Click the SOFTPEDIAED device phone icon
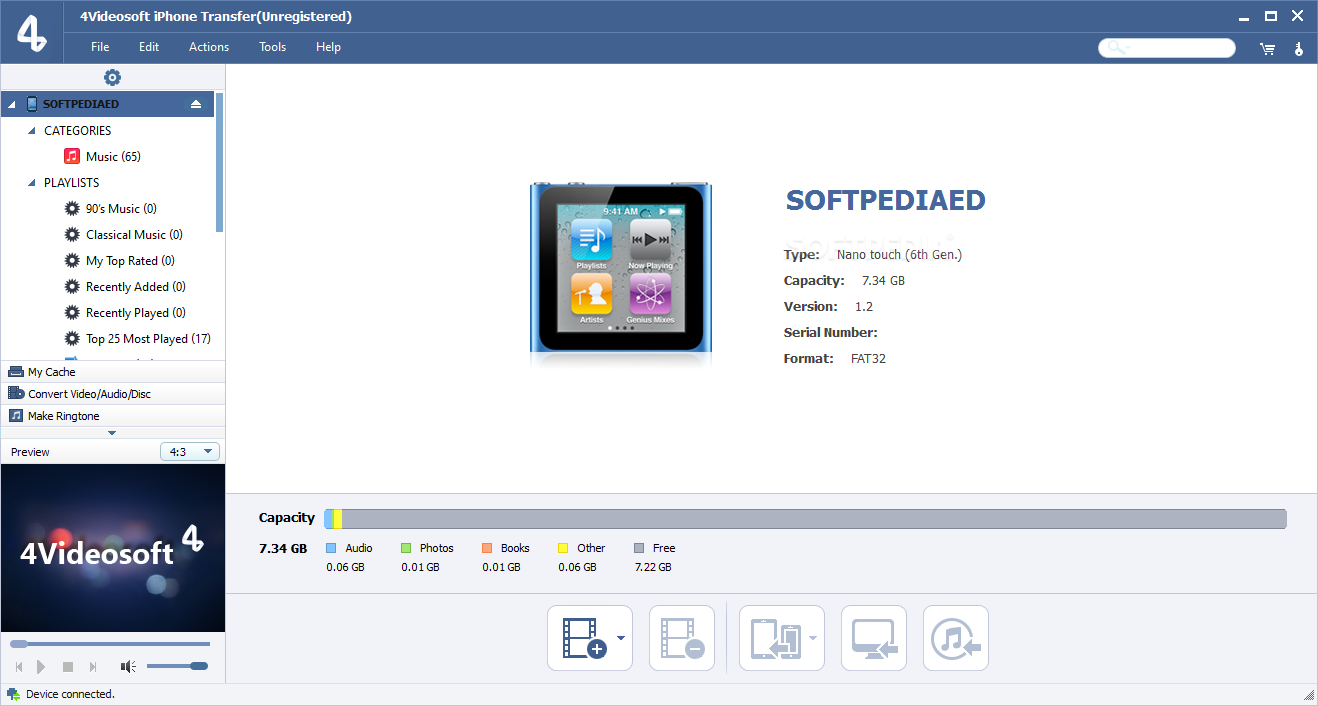Viewport: 1318px width, 706px height. [32, 104]
